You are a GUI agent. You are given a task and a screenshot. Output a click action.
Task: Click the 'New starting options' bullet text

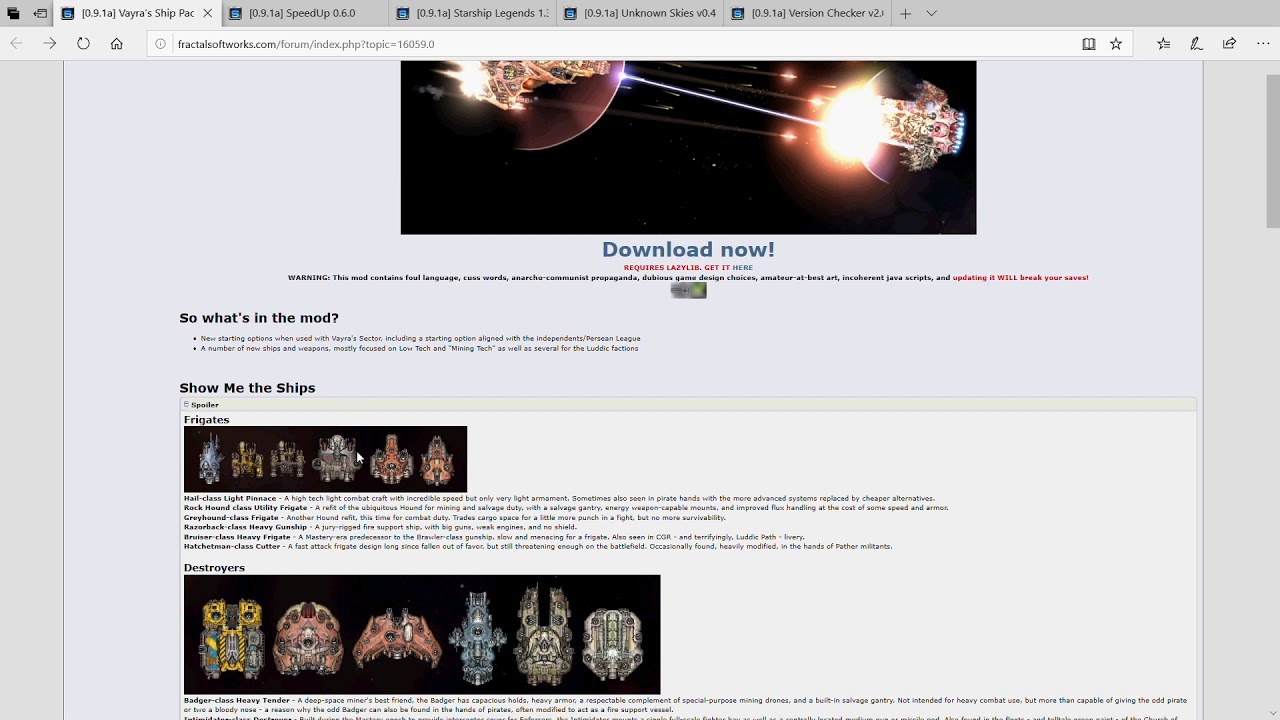(x=420, y=338)
